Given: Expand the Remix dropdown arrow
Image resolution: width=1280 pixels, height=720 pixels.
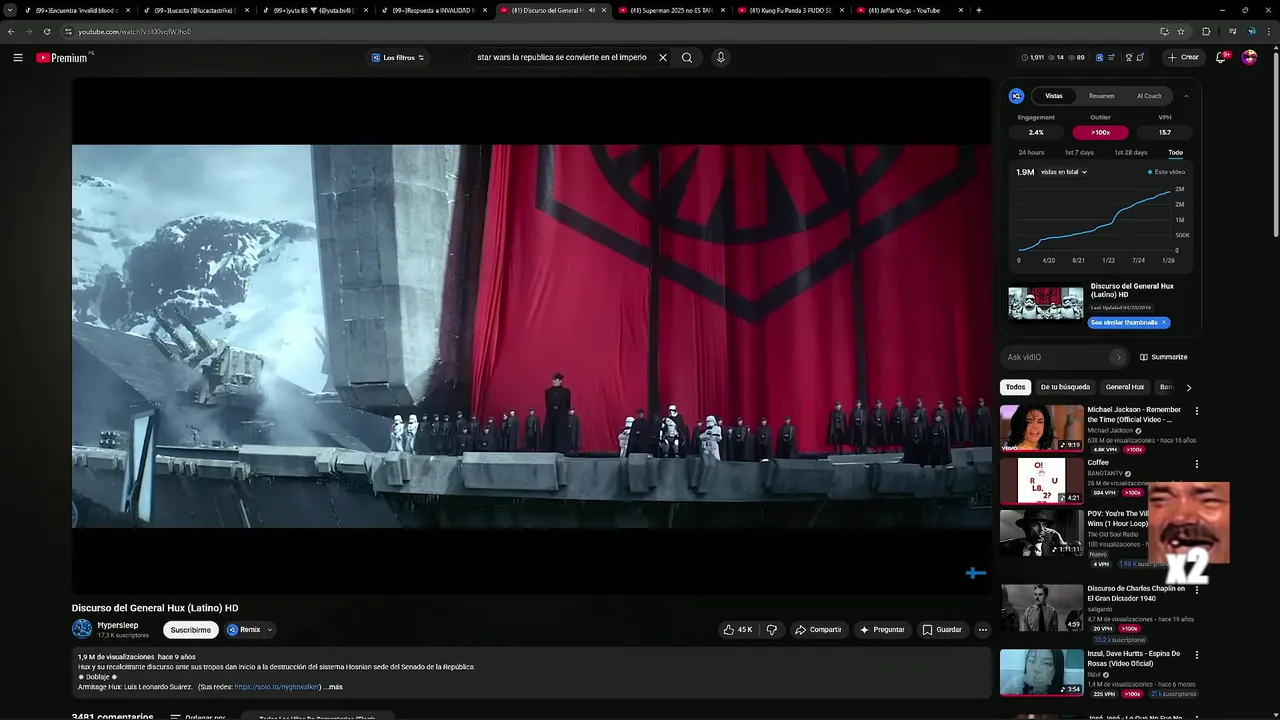Looking at the screenshot, I should pyautogui.click(x=270, y=630).
